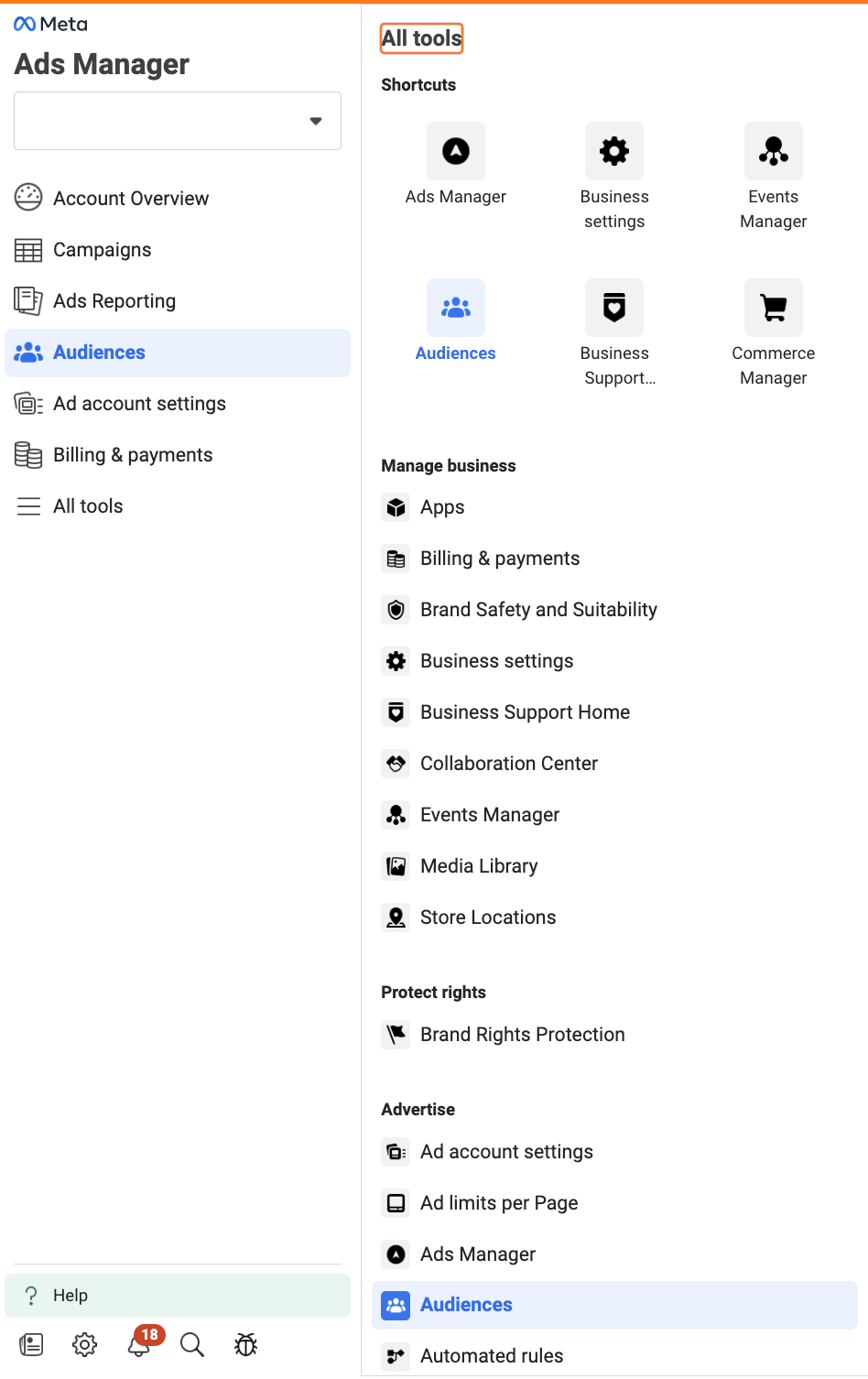Viewport: 868px width, 1379px height.
Task: Open Business settings under Manage business
Action: 614,661
